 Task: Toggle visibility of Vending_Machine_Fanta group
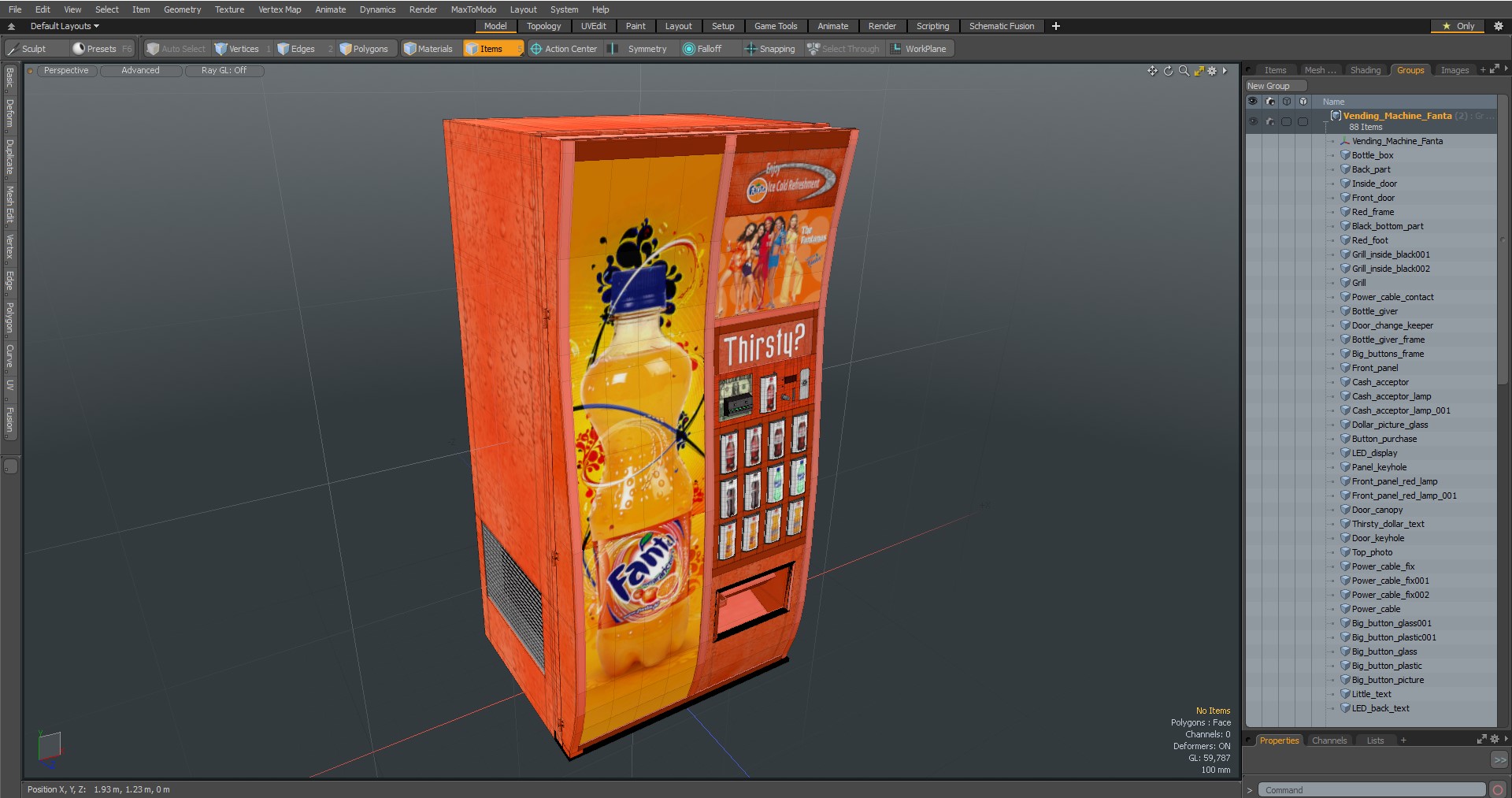coord(1252,121)
